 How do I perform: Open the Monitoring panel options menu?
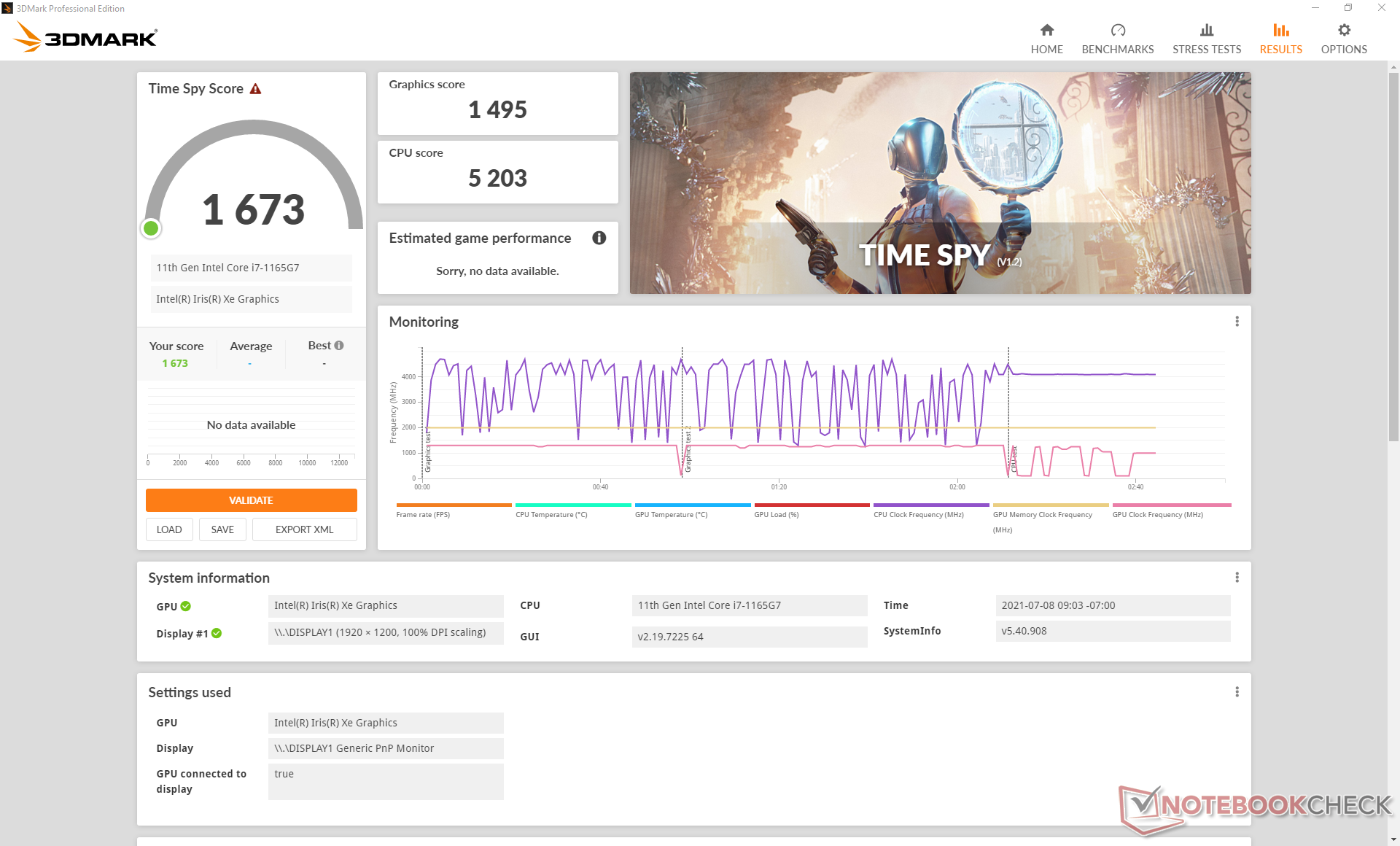pos(1237,322)
